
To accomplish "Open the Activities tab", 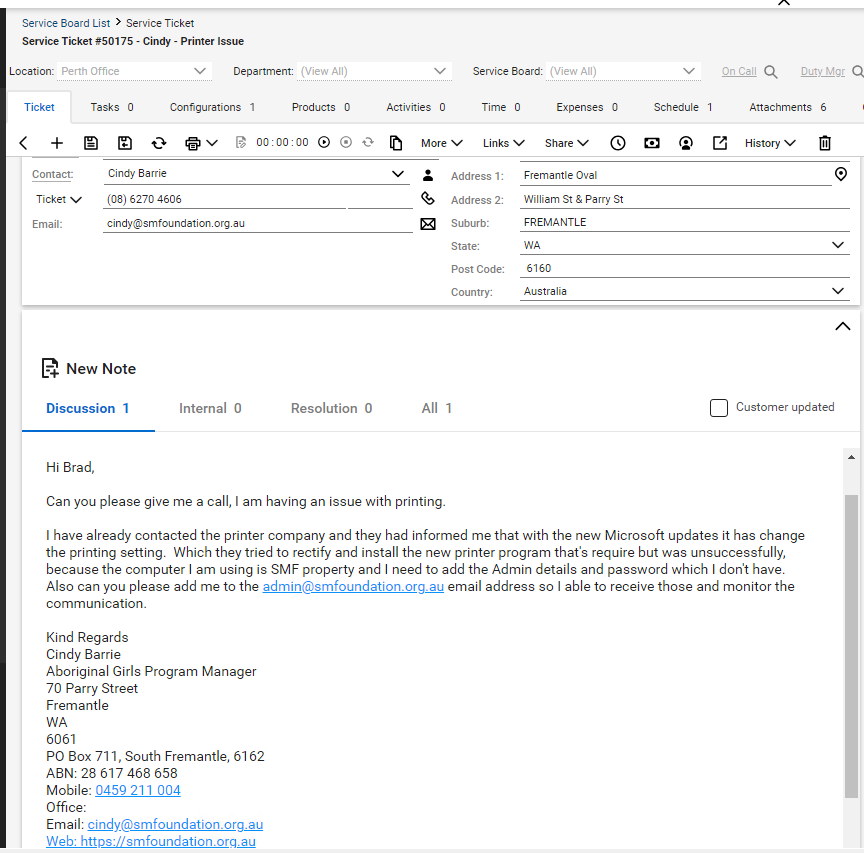I will pyautogui.click(x=415, y=107).
